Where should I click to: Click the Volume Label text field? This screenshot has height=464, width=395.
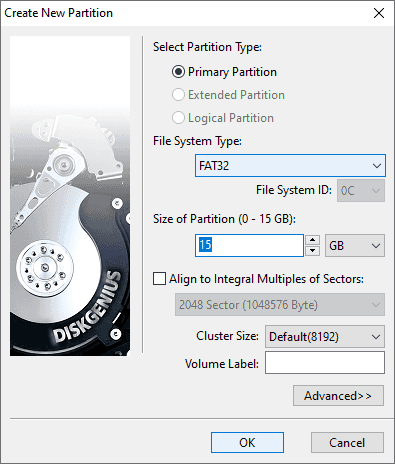coord(325,362)
